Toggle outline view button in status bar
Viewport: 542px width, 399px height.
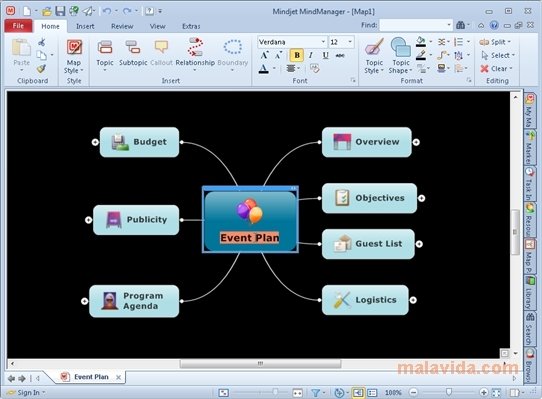pos(372,392)
